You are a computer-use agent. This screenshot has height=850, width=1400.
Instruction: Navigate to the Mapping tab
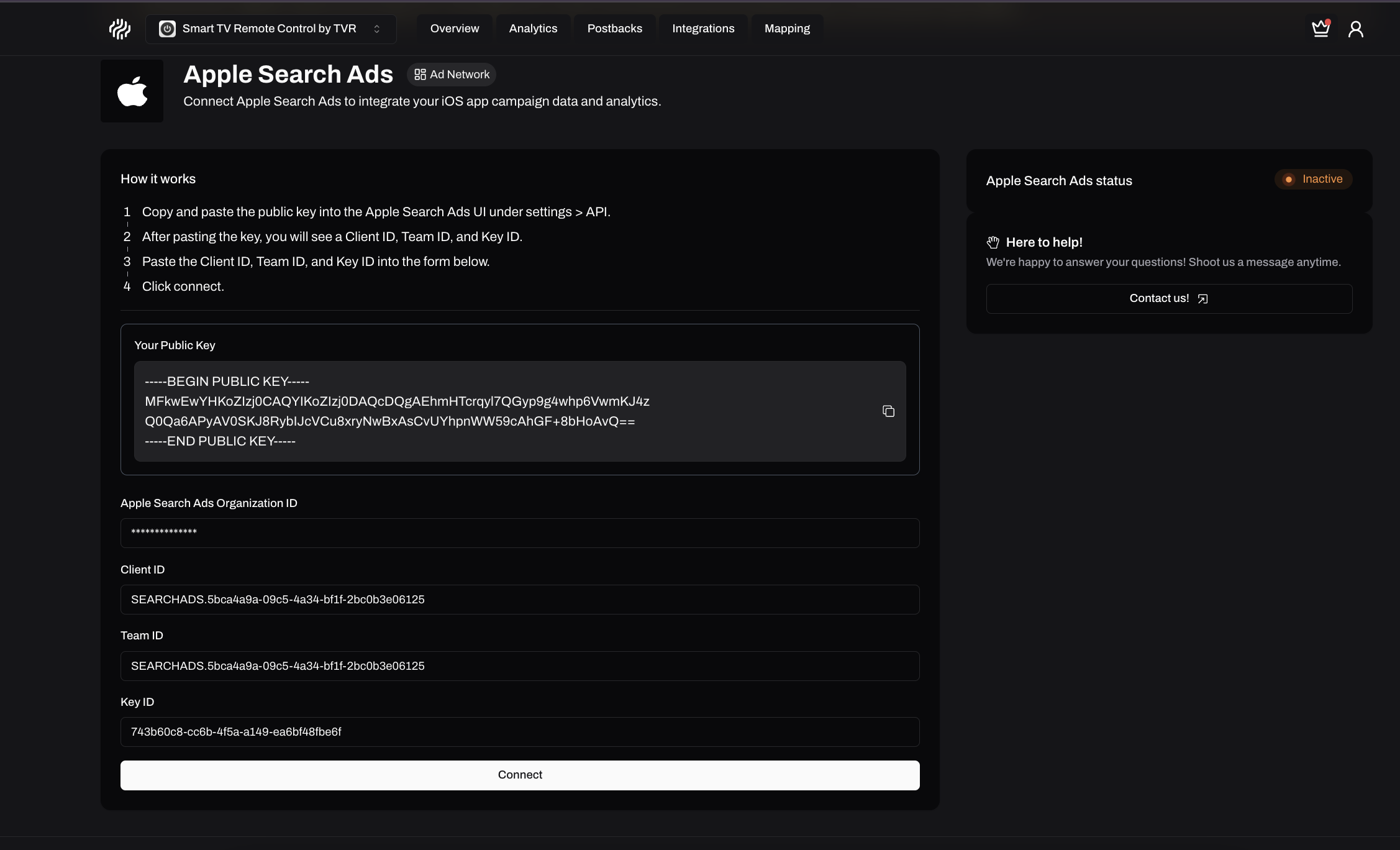[787, 29]
